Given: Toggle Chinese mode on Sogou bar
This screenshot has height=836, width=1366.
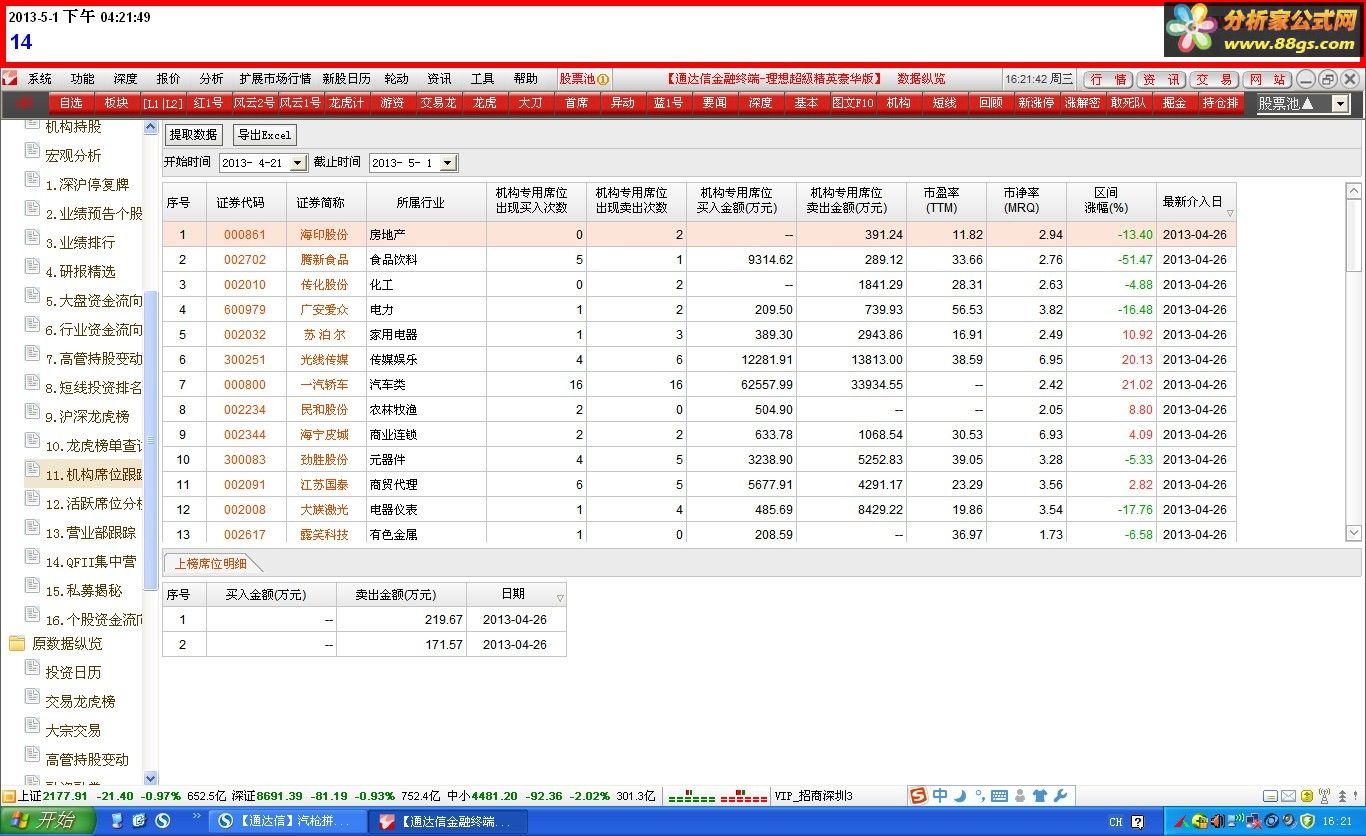Looking at the screenshot, I should [940, 796].
